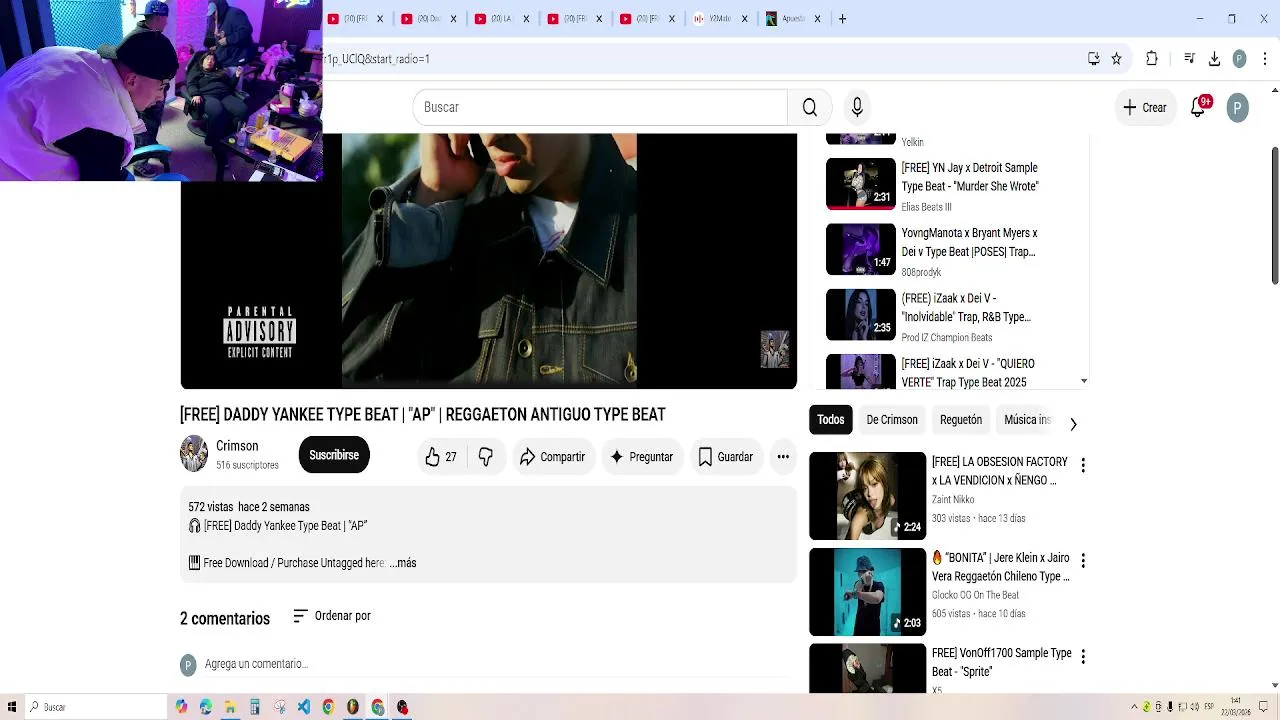The height and width of the screenshot is (720, 1280).
Task: Show more filter chips with right chevron
Action: (1073, 424)
